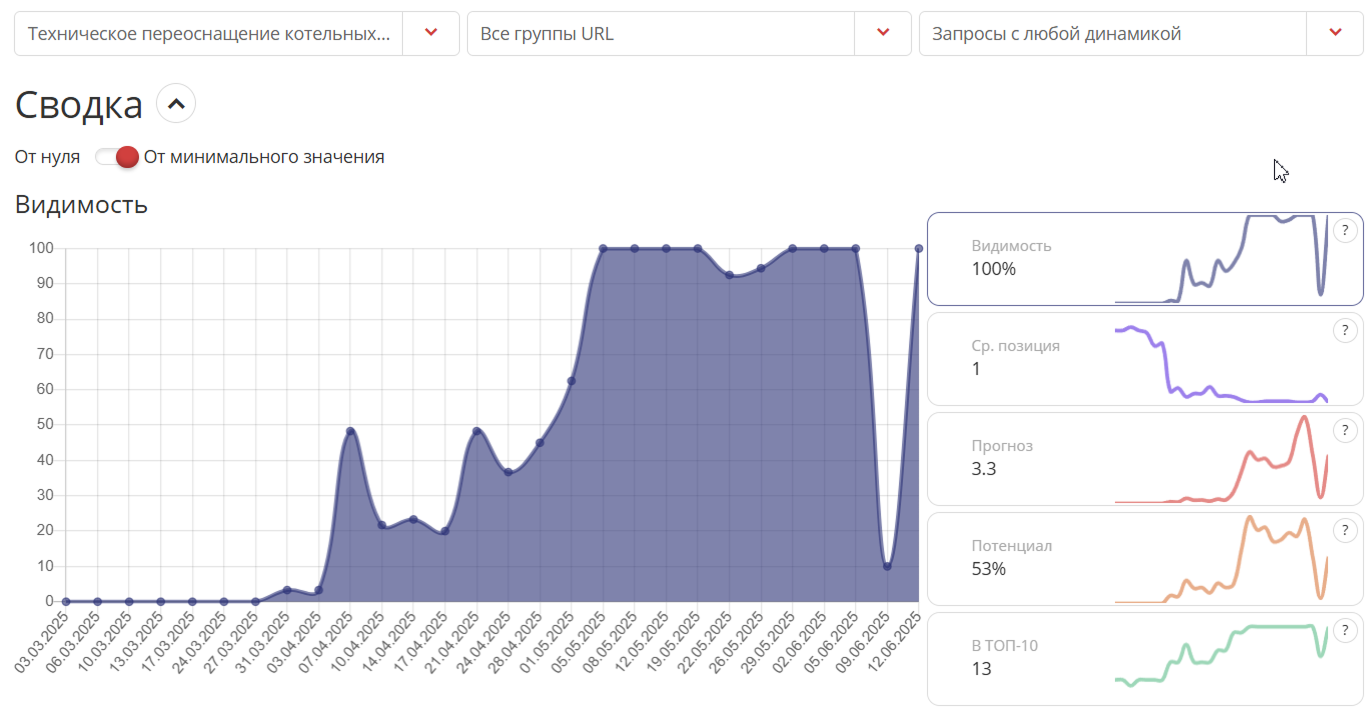The width and height of the screenshot is (1371, 725).
Task: Select the Видимость 100% metric card
Action: click(1145, 258)
